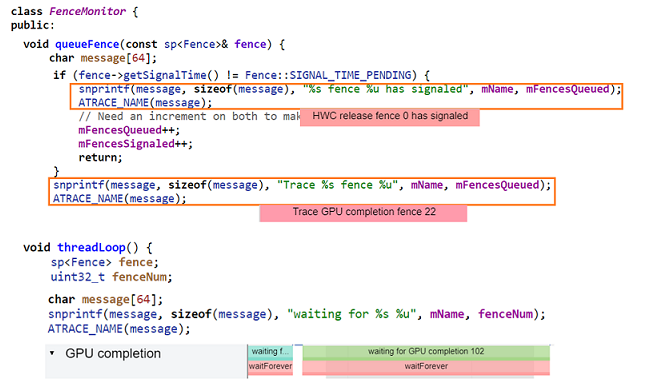Click the 'uint32_t fenceNum;' declaration
Viewport: 667px width, 387px height.
[111, 277]
